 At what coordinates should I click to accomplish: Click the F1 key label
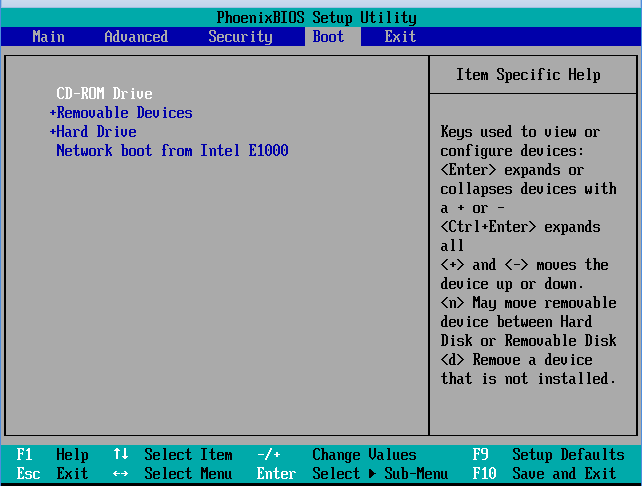coord(24,454)
